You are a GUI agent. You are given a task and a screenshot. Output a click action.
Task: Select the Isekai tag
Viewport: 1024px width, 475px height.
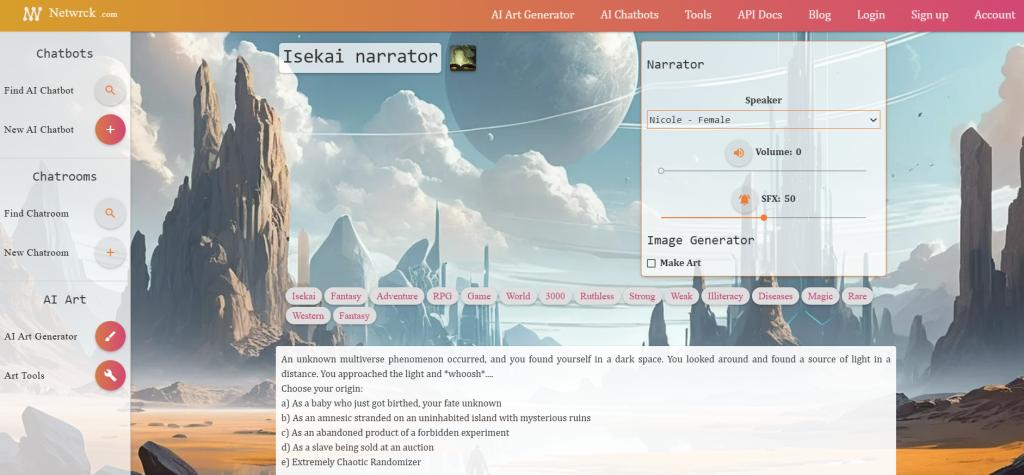click(304, 296)
